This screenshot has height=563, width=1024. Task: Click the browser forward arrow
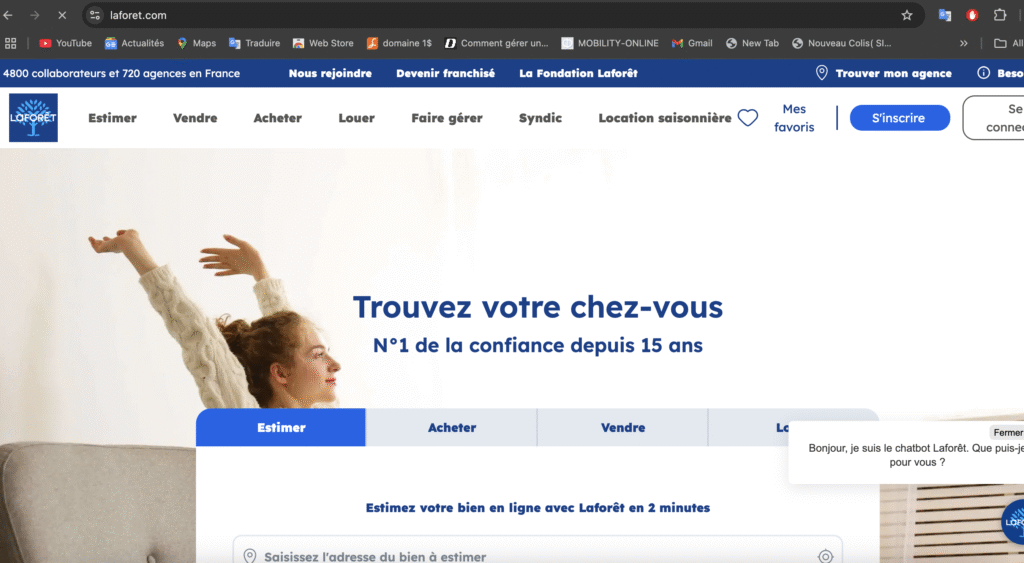pos(35,15)
